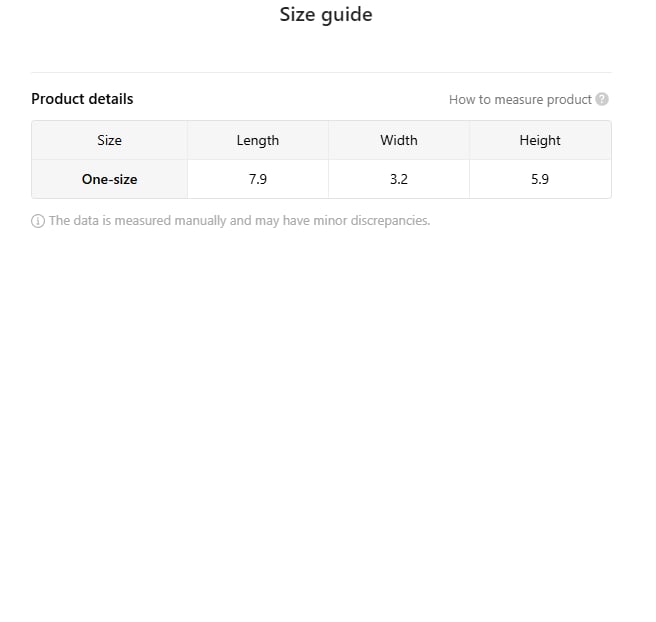Click the divider line under the title
Viewport: 656px width, 622px height.
[x=321, y=72]
